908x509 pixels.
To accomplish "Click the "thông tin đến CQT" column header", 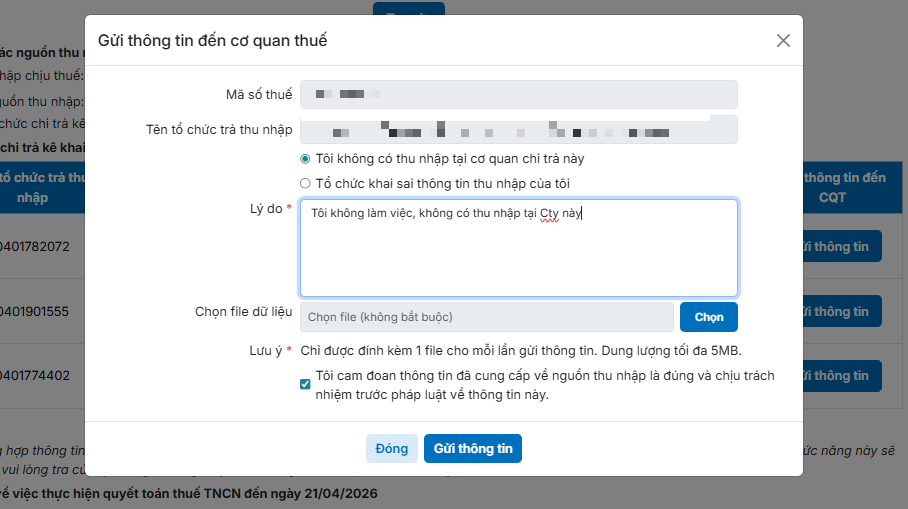I will click(844, 187).
